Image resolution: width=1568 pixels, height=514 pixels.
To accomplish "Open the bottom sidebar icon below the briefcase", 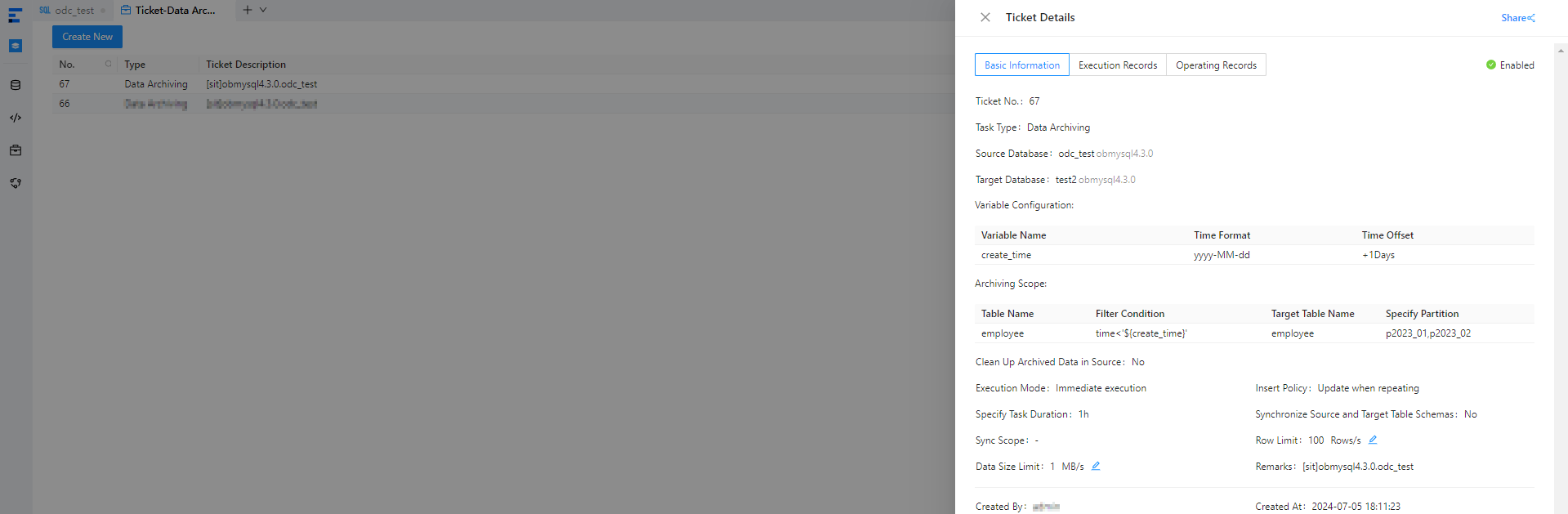I will coord(16,183).
